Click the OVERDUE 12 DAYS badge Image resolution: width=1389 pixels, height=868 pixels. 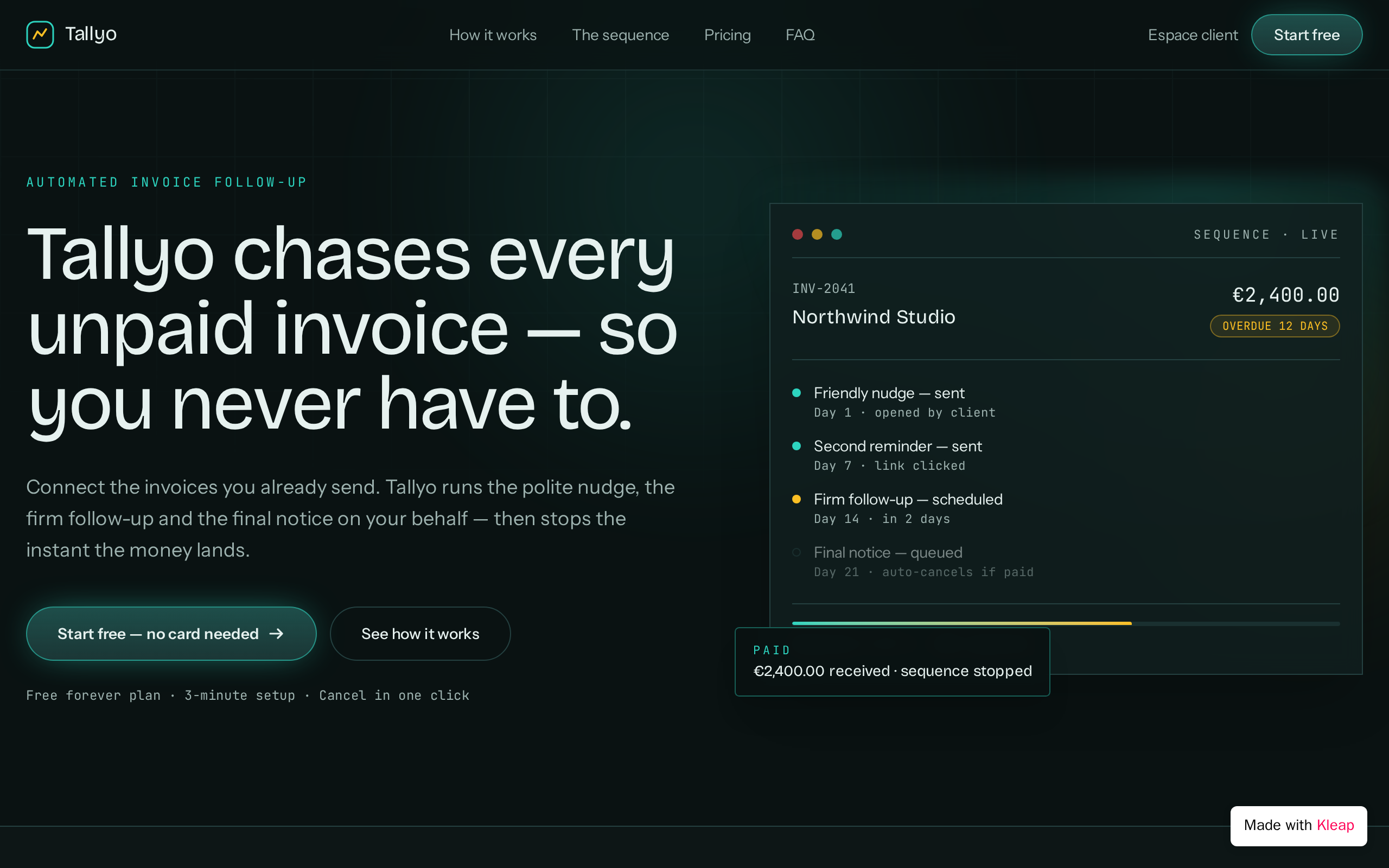(x=1275, y=326)
